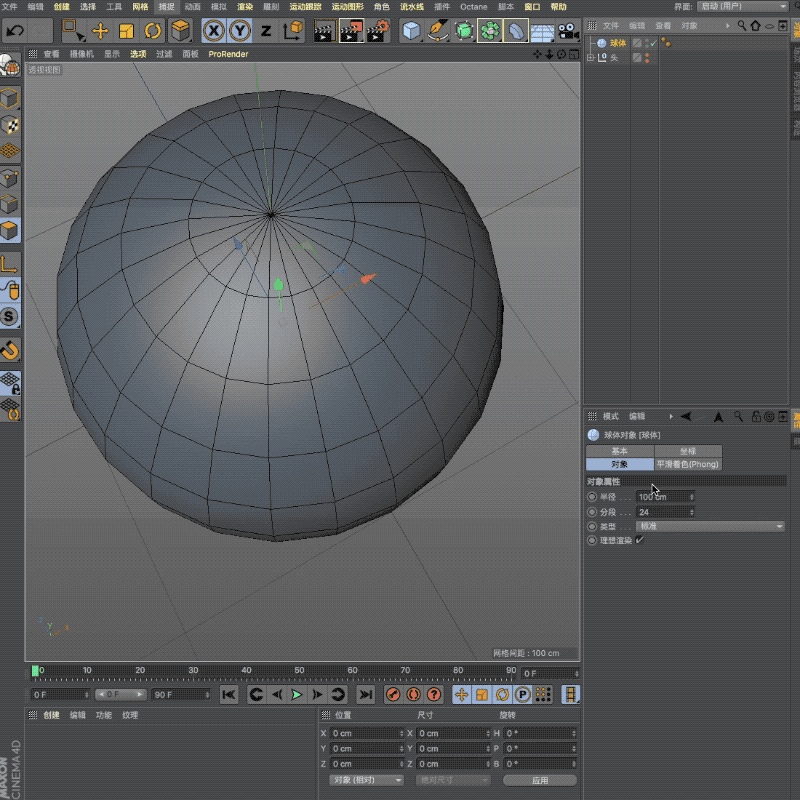Image resolution: width=800 pixels, height=800 pixels.
Task: Open the Floor environment objects icon
Action: (542, 32)
